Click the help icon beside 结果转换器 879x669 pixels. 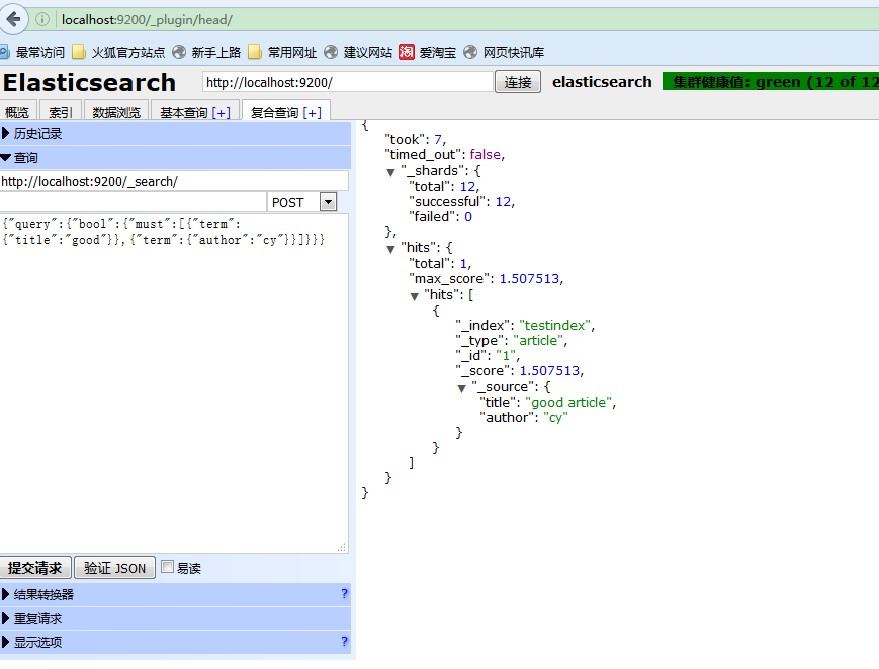(344, 594)
